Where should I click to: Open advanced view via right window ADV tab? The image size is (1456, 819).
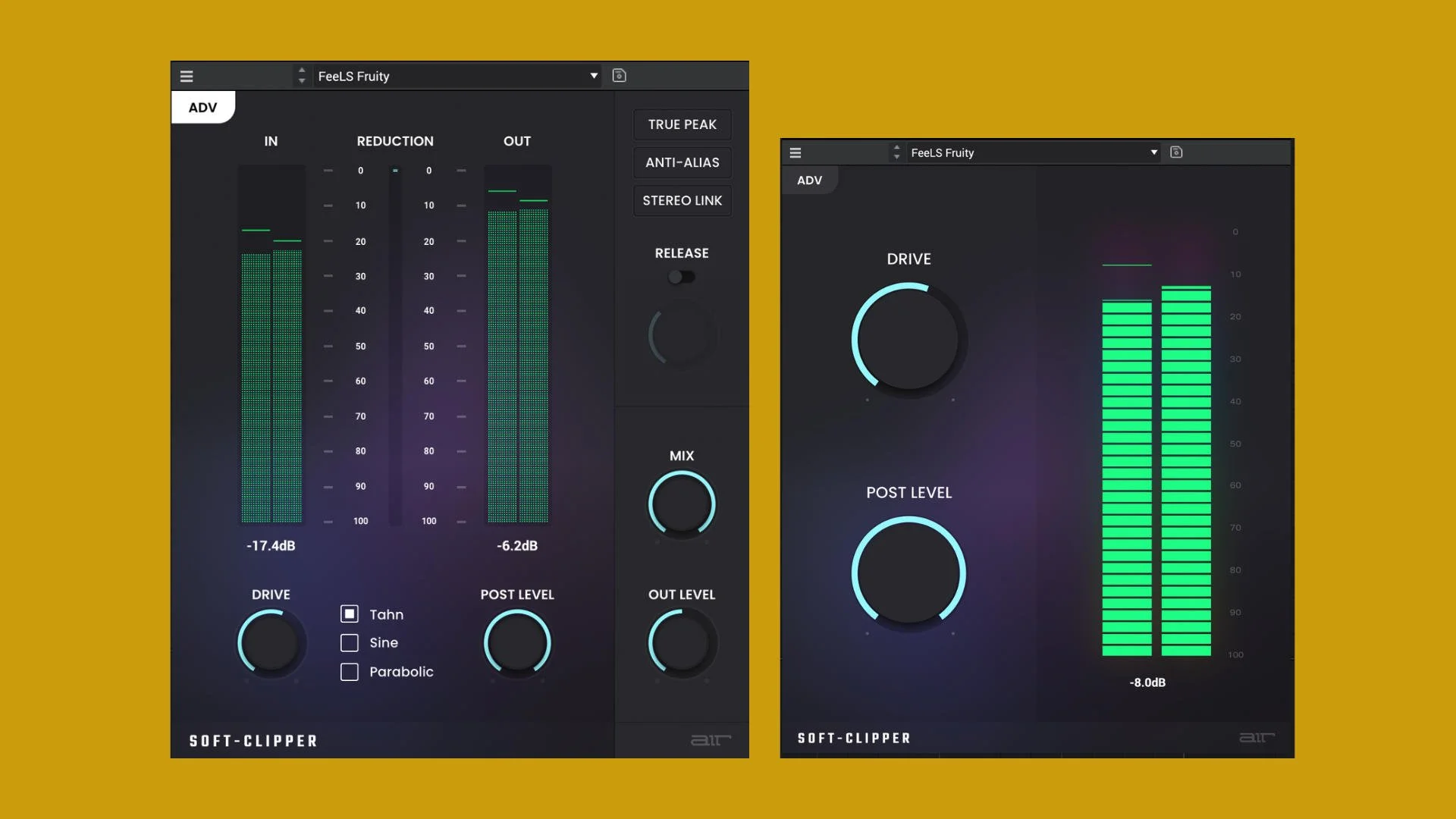click(x=809, y=180)
